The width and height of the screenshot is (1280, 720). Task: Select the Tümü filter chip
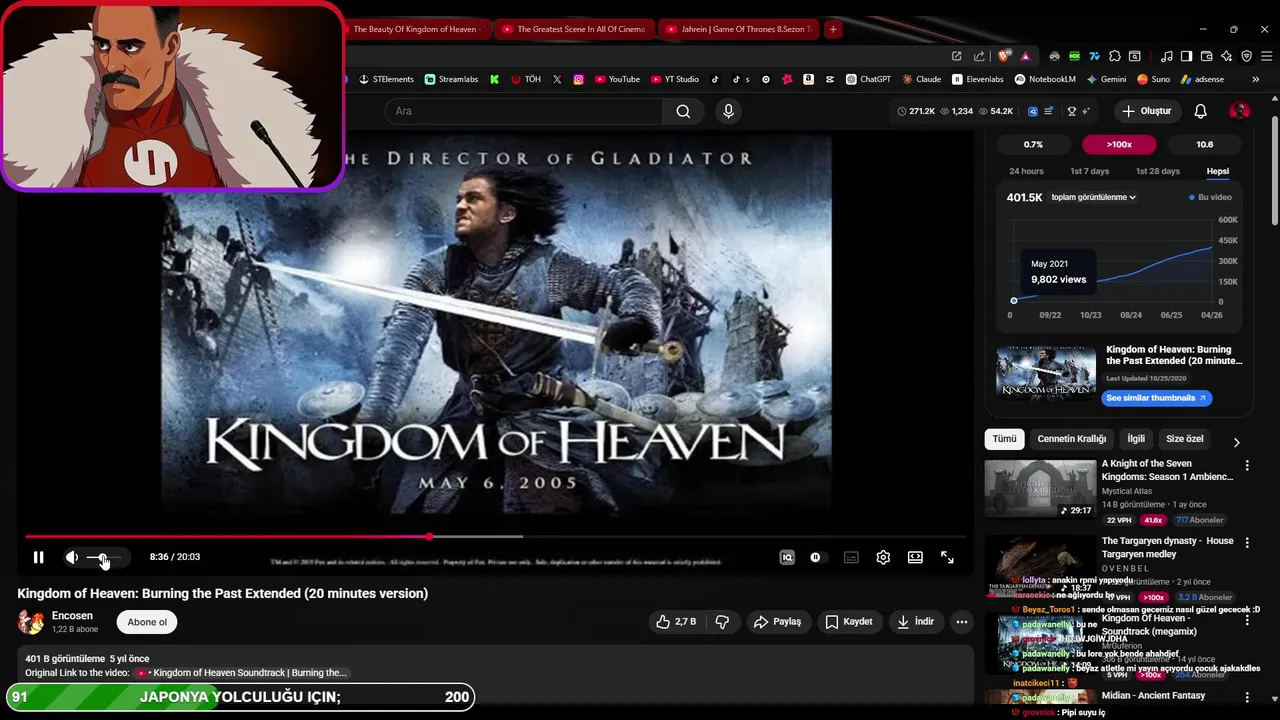(1004, 439)
